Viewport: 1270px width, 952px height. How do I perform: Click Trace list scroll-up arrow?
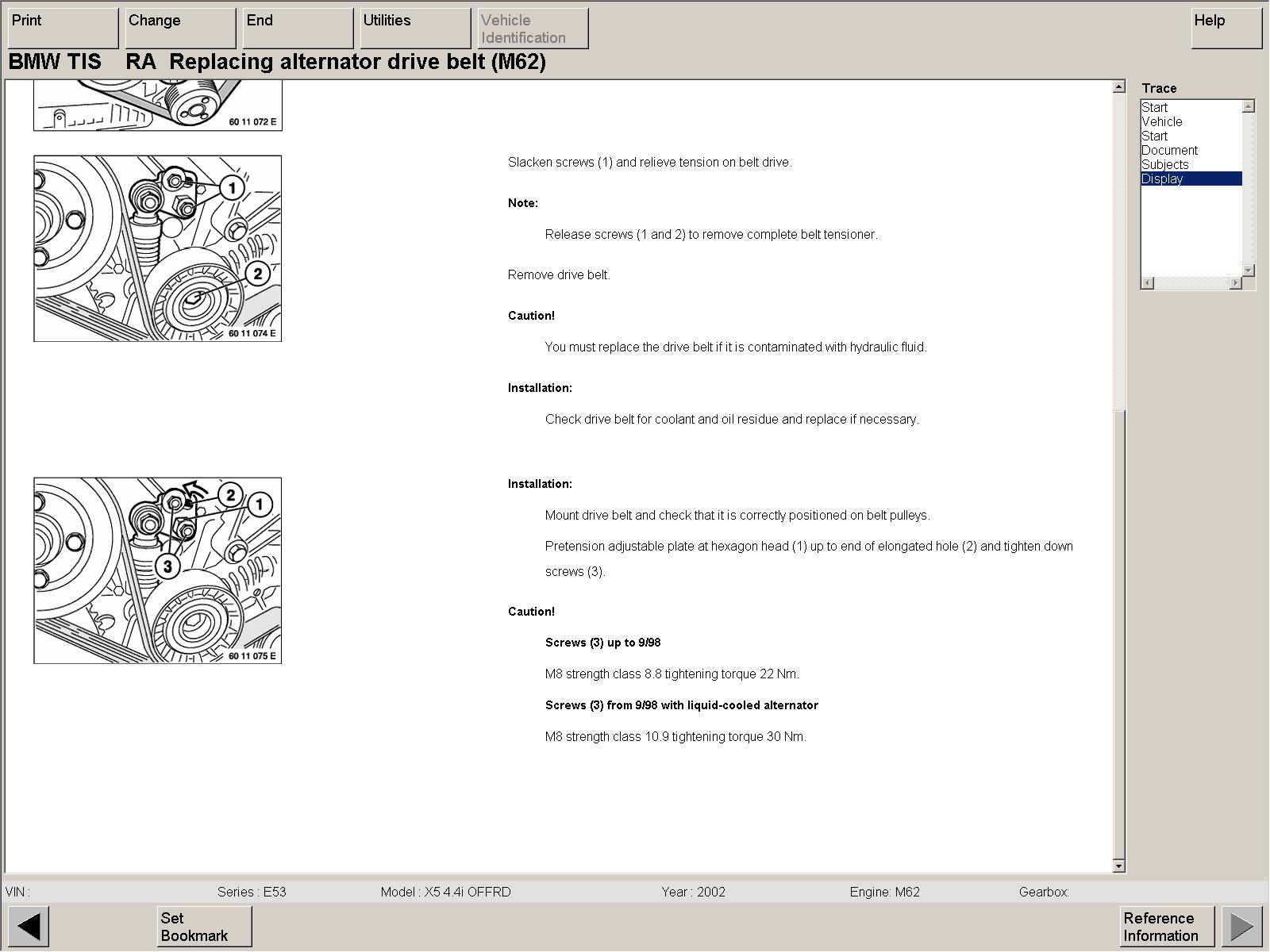point(1248,106)
